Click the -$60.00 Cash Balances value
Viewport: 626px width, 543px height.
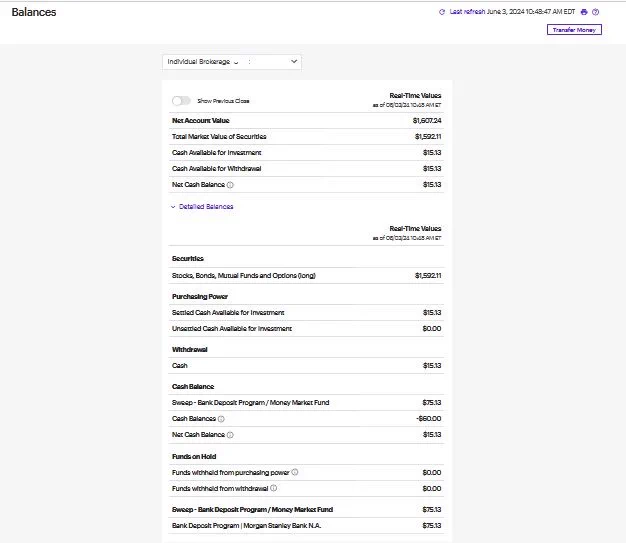428,418
